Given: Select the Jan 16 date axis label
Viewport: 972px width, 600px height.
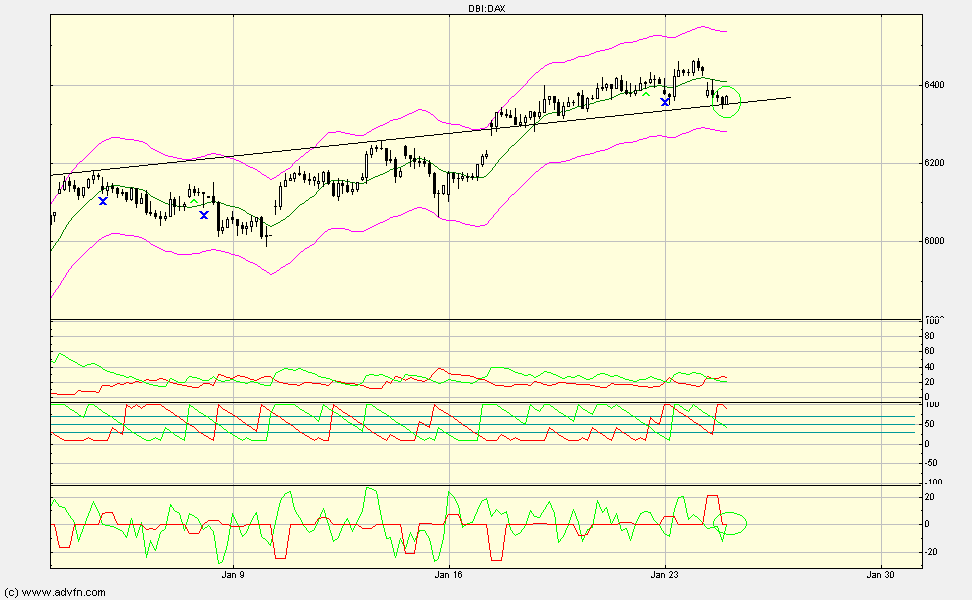Looking at the screenshot, I should pyautogui.click(x=447, y=576).
